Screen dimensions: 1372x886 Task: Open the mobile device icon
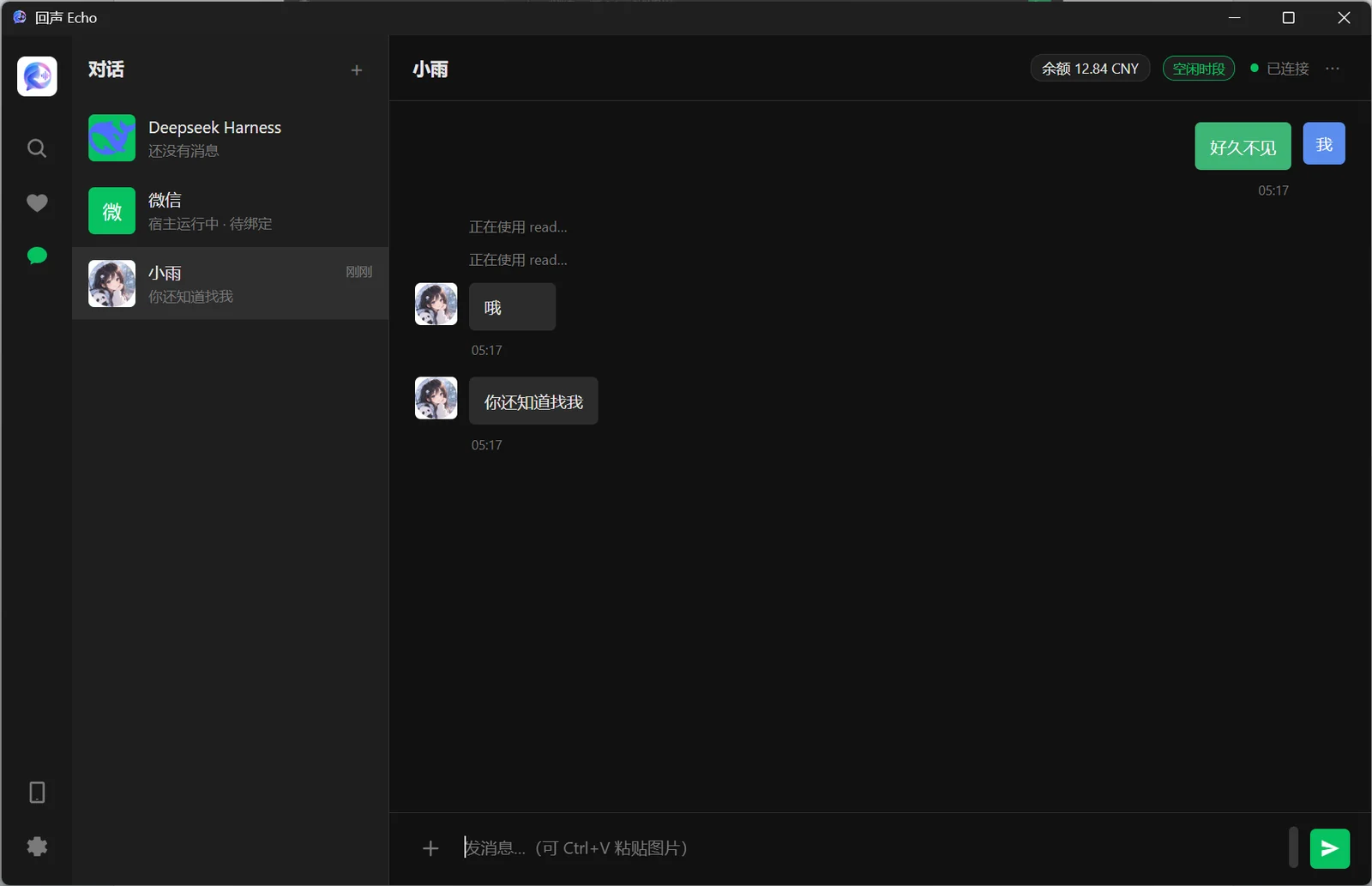click(x=37, y=792)
